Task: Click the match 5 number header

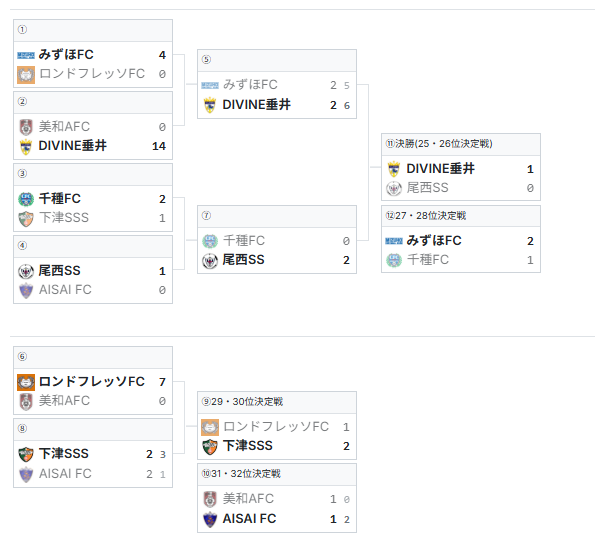Action: click(x=277, y=60)
